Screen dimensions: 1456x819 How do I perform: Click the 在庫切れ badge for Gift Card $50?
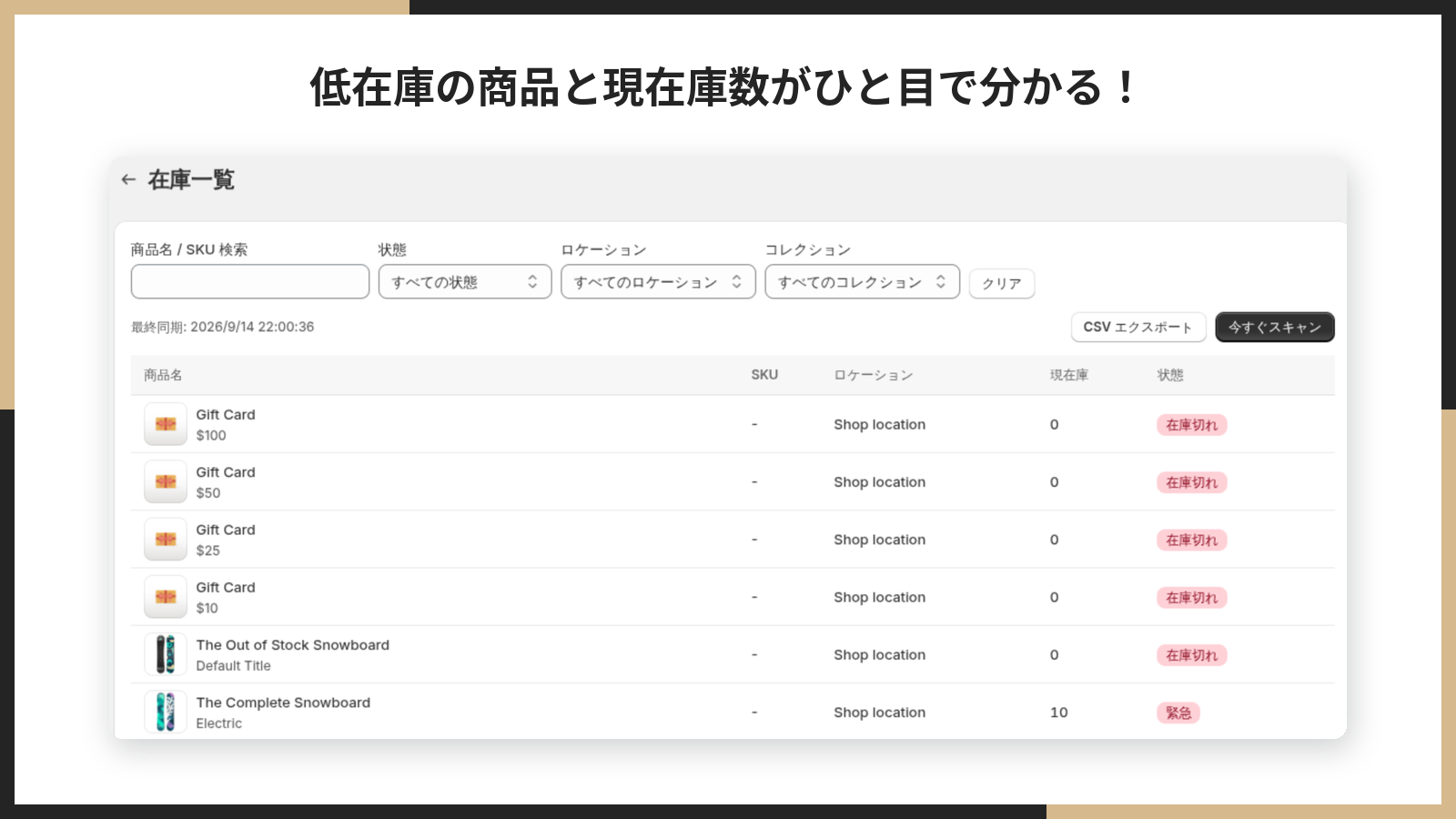tap(1192, 482)
